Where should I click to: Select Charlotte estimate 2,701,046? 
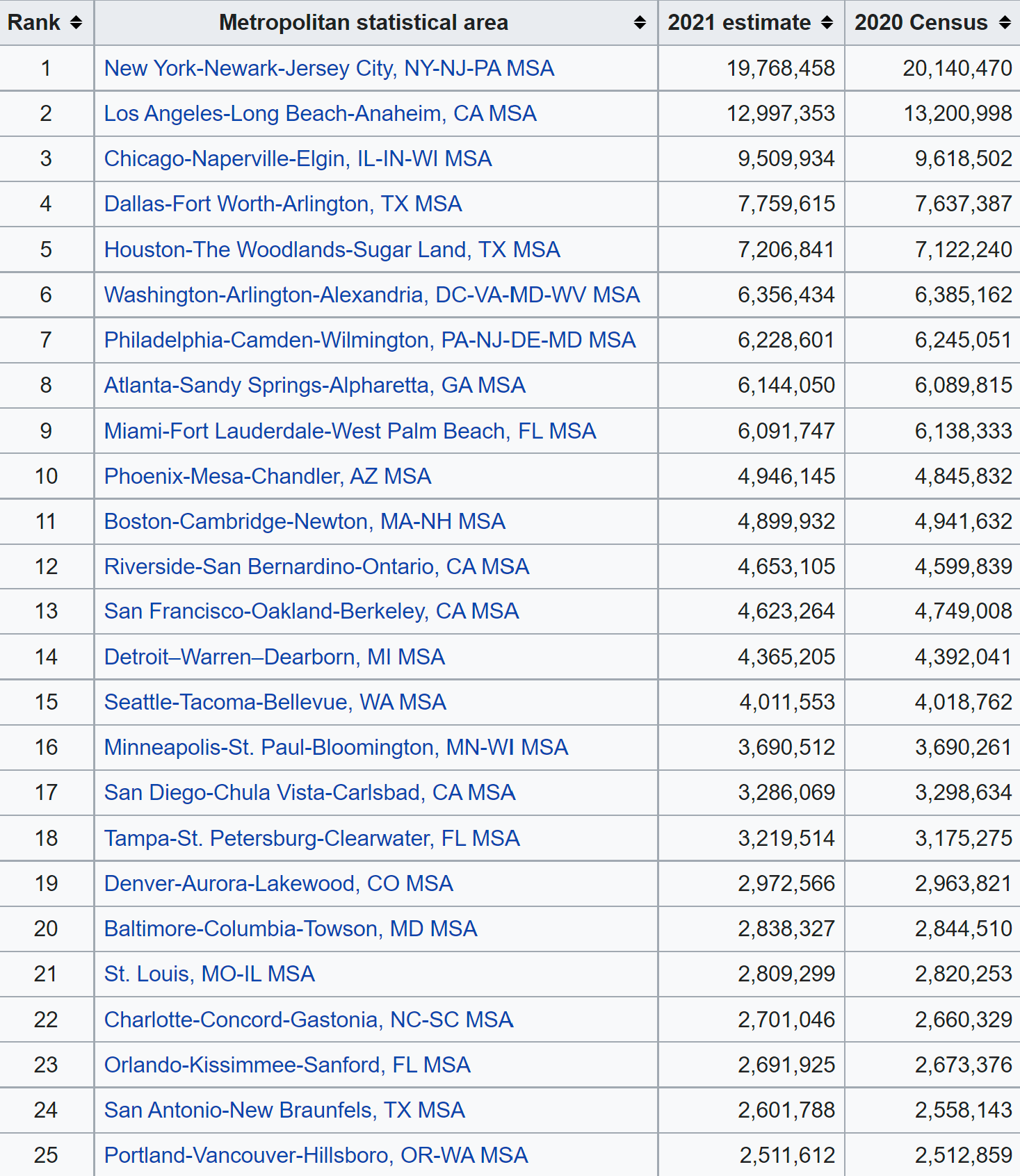[786, 1020]
